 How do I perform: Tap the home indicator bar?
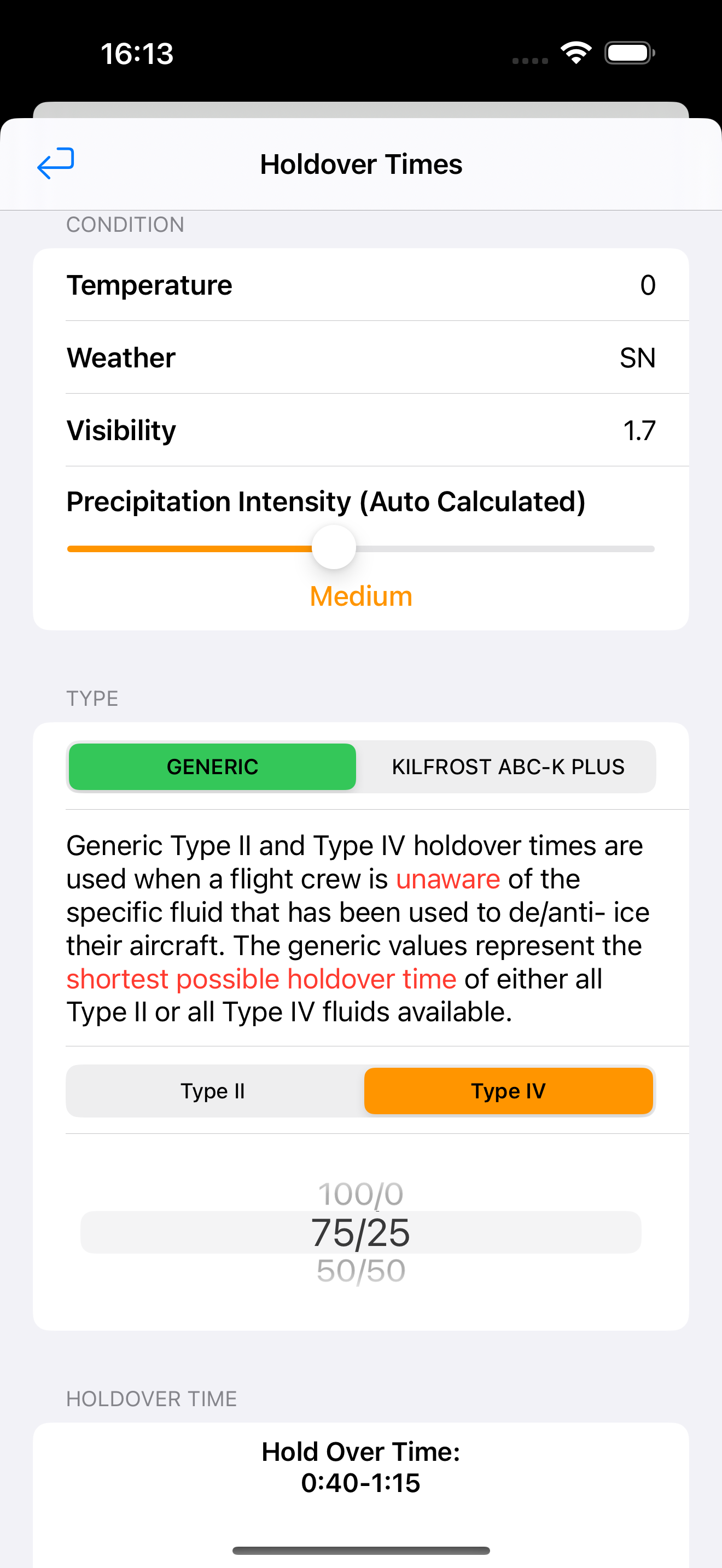point(361,1551)
